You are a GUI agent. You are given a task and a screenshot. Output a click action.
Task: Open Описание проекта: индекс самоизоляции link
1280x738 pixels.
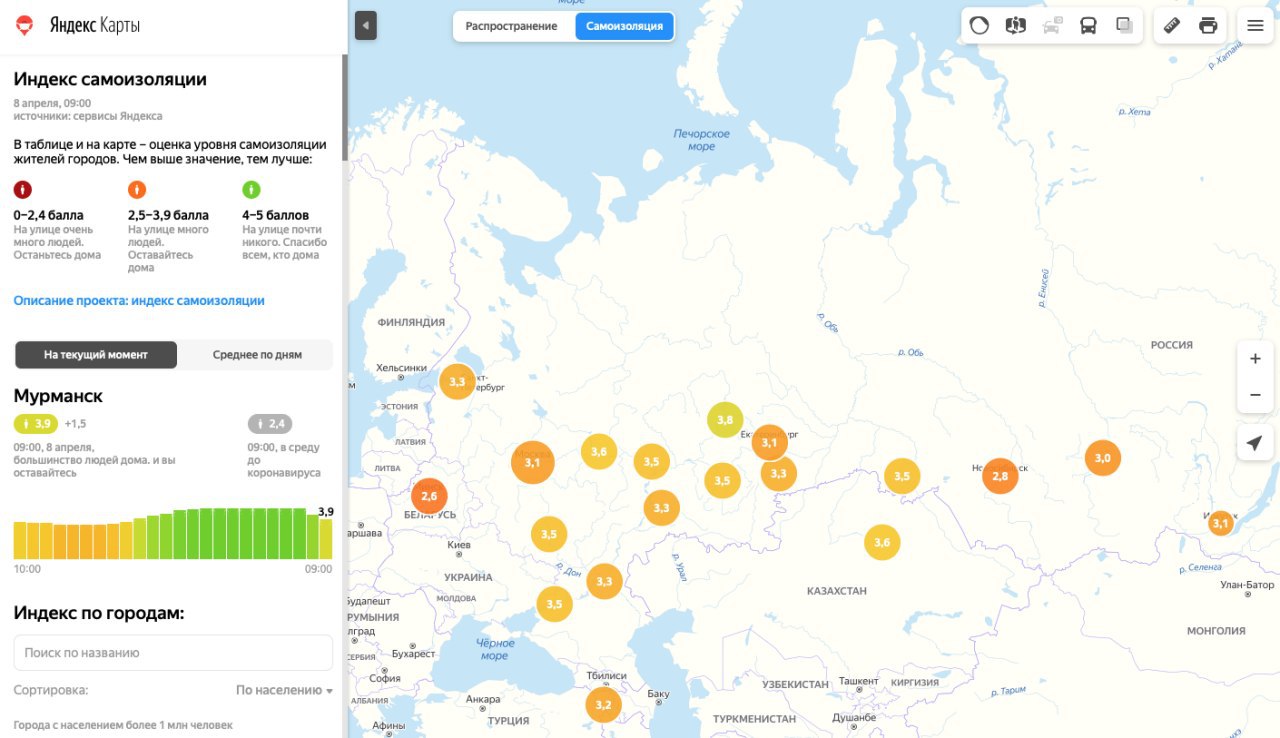coord(139,300)
